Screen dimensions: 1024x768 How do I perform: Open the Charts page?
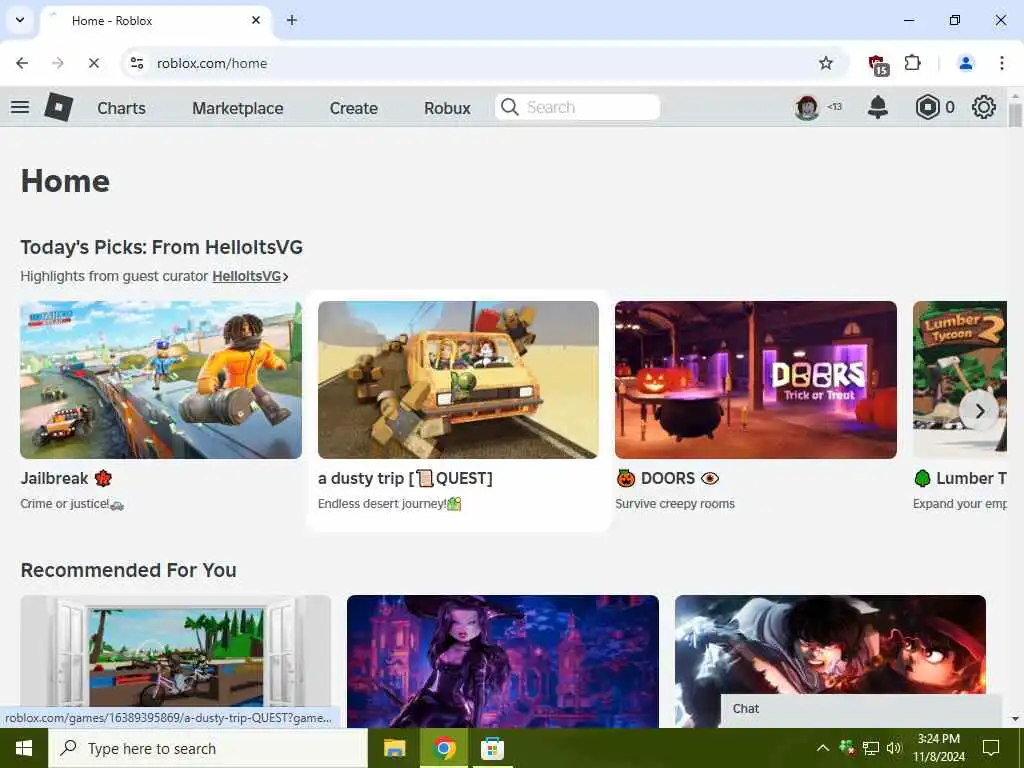click(x=121, y=108)
